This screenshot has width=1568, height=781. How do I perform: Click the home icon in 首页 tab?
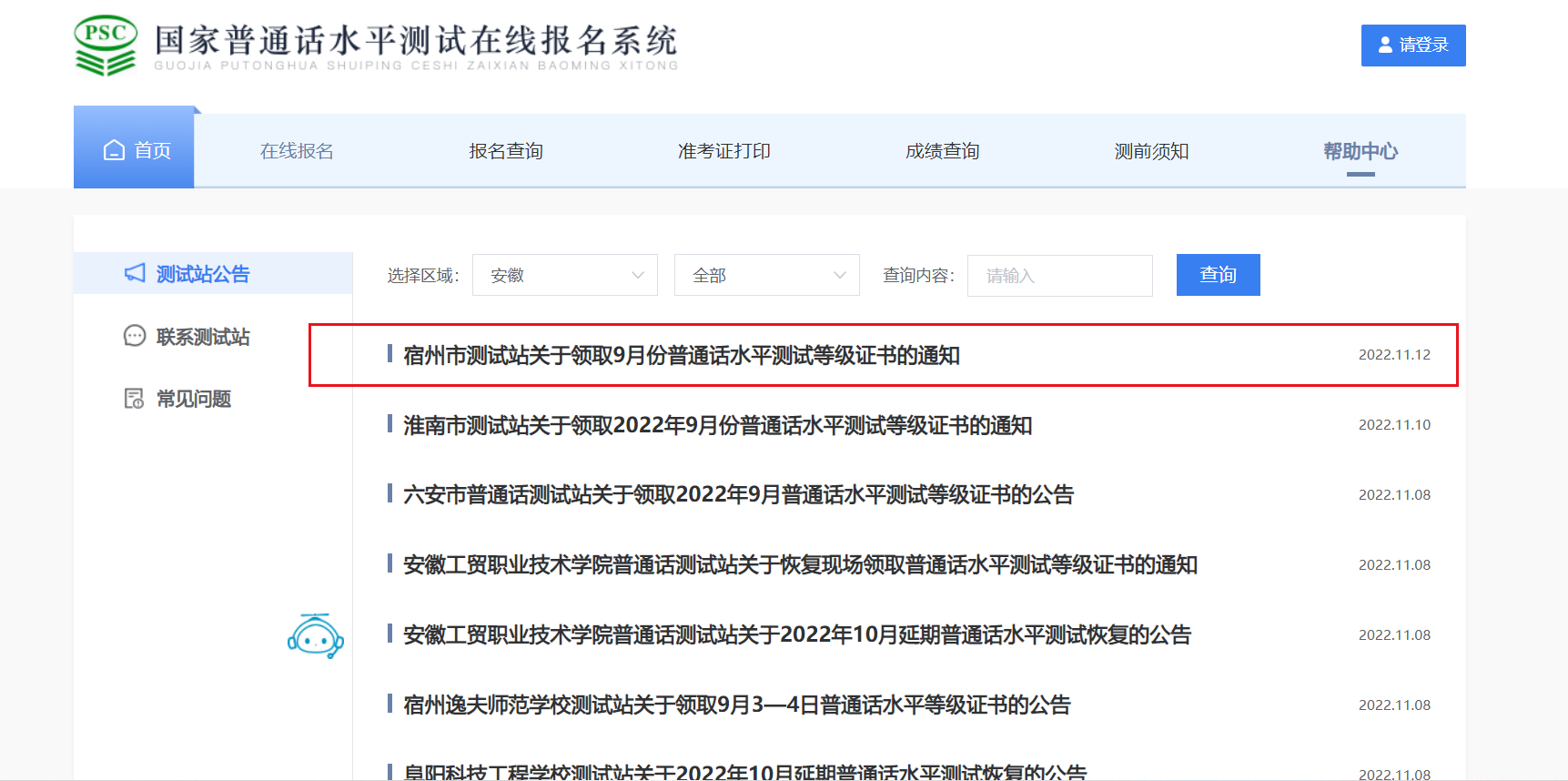pyautogui.click(x=114, y=150)
